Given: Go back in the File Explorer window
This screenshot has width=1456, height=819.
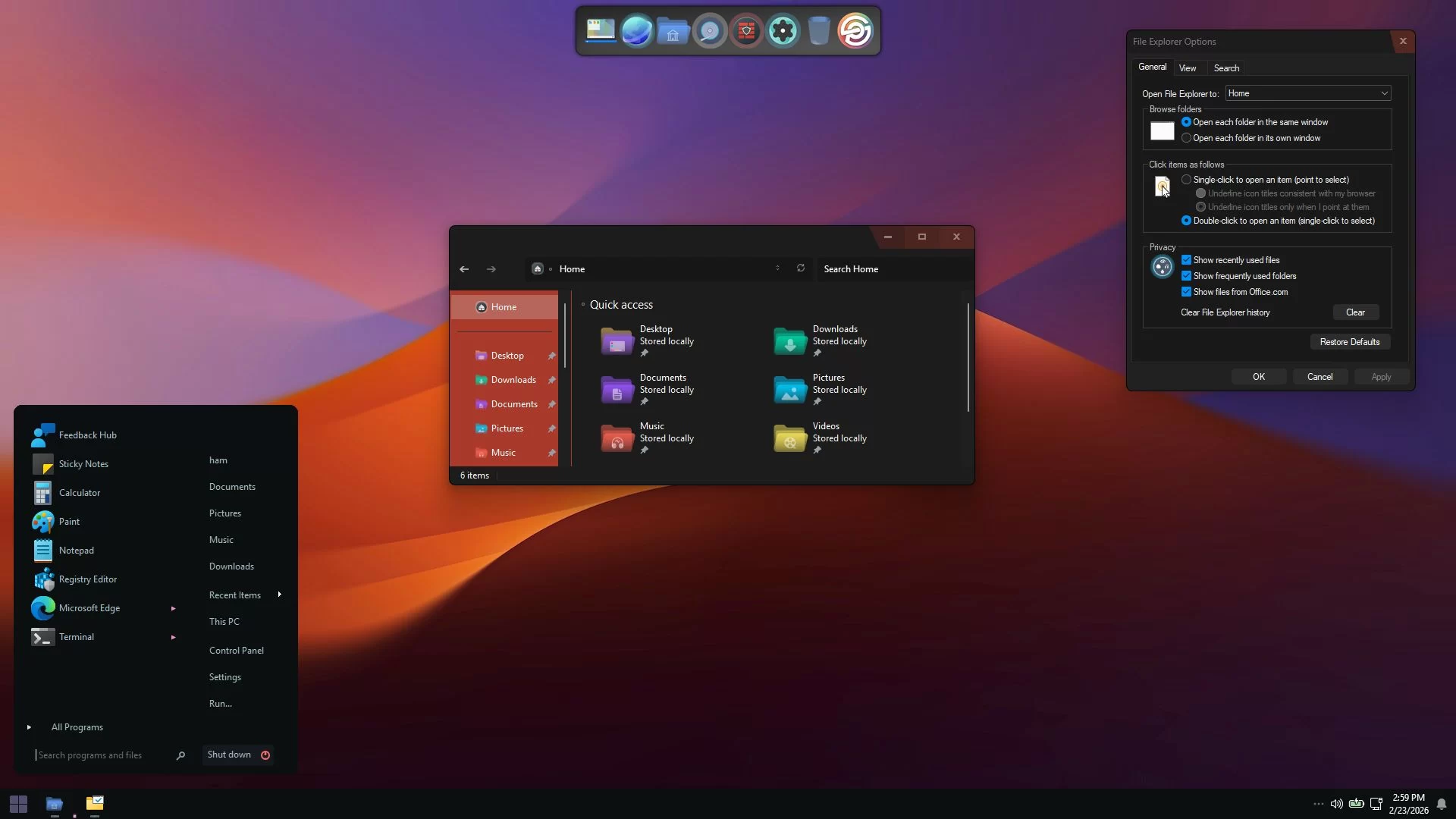Looking at the screenshot, I should click(464, 269).
